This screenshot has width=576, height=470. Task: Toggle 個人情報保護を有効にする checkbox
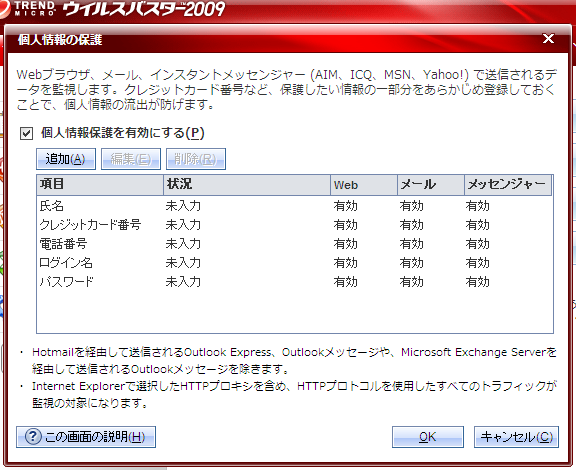click(x=26, y=133)
